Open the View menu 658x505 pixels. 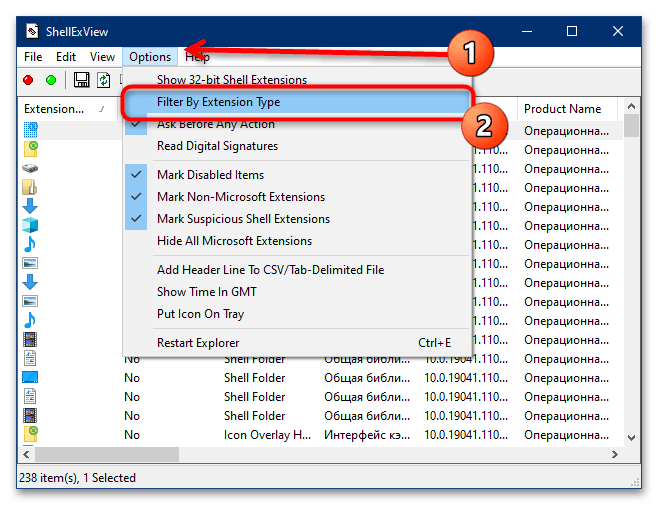click(102, 57)
